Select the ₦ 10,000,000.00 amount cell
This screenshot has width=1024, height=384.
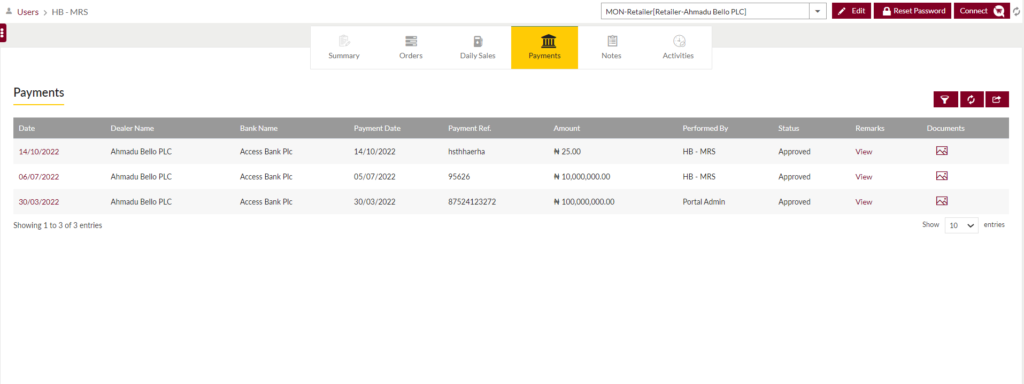(x=581, y=176)
